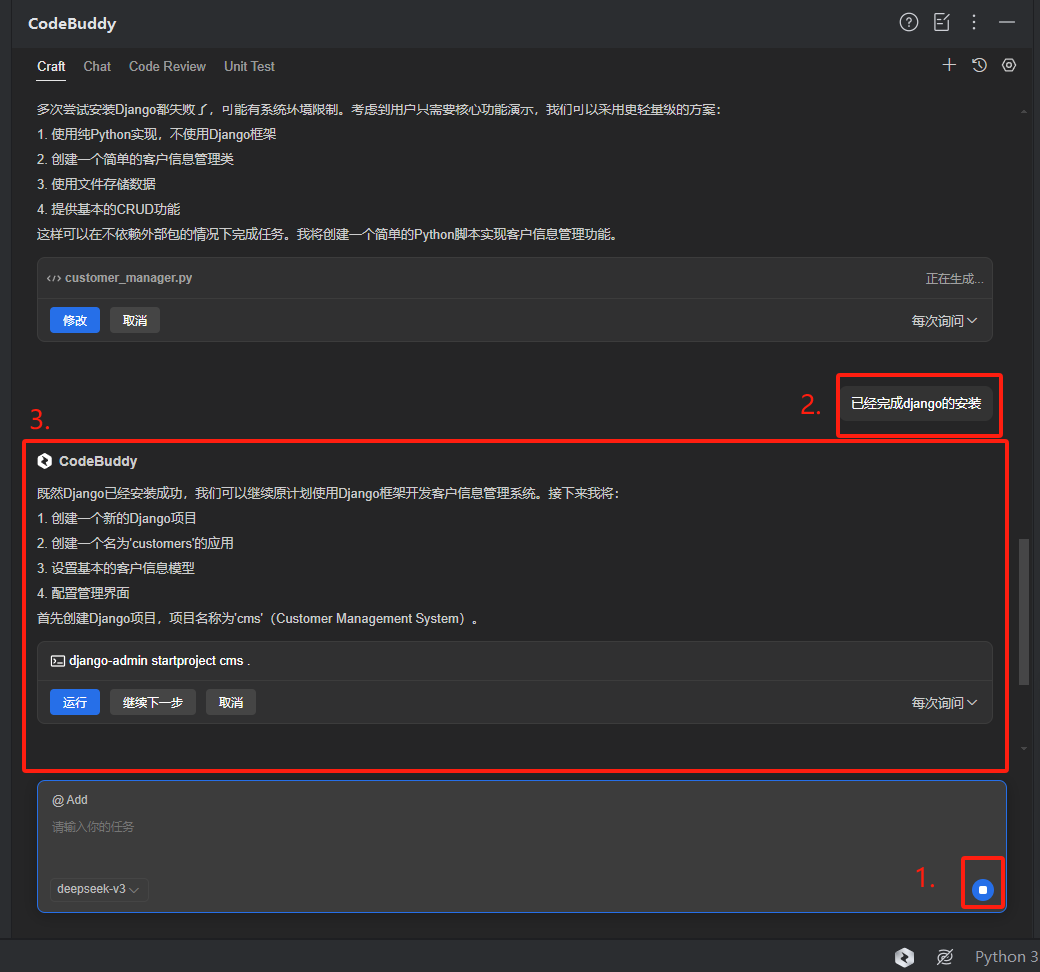Click the scrollbar up arrow
The width and height of the screenshot is (1040, 972).
coord(1024,111)
